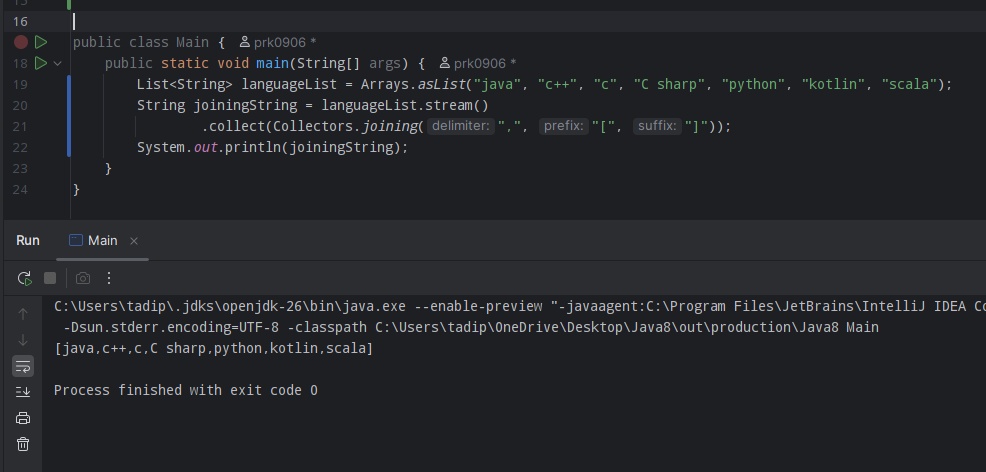Click the java.exe command line in console
986x472 pixels.
tap(519, 307)
